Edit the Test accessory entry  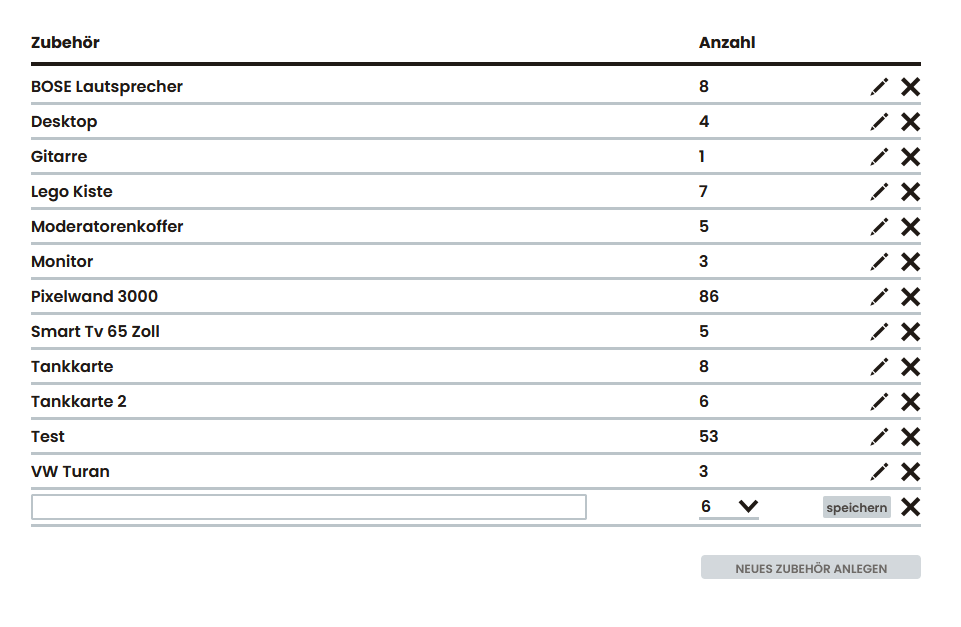click(x=879, y=436)
